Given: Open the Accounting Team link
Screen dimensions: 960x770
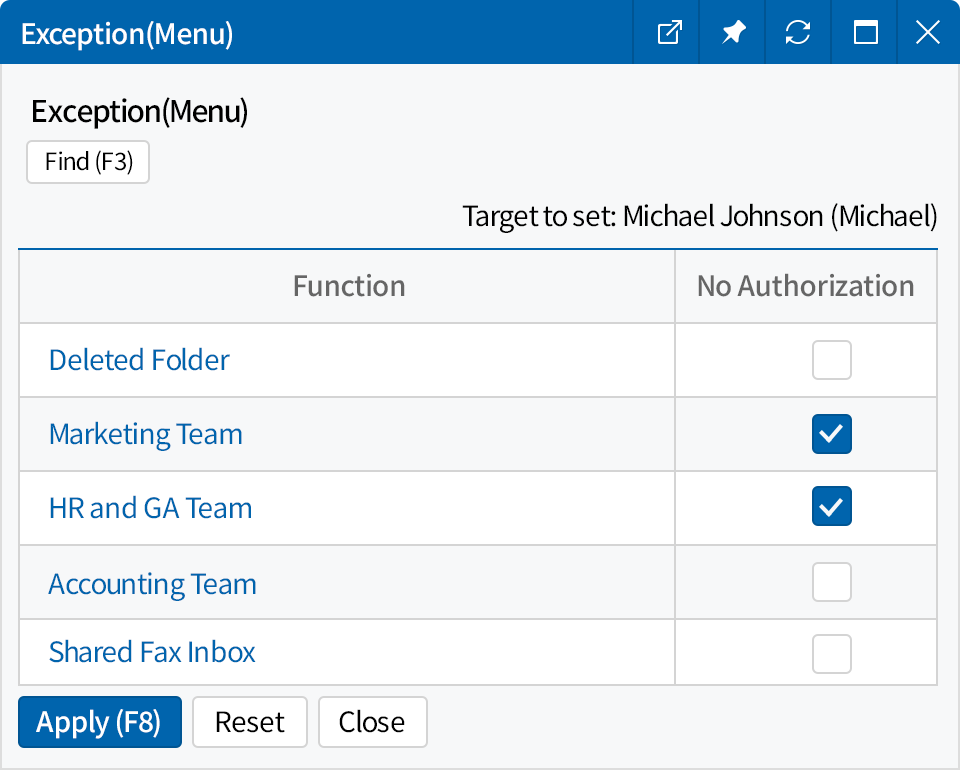Looking at the screenshot, I should click(x=152, y=584).
